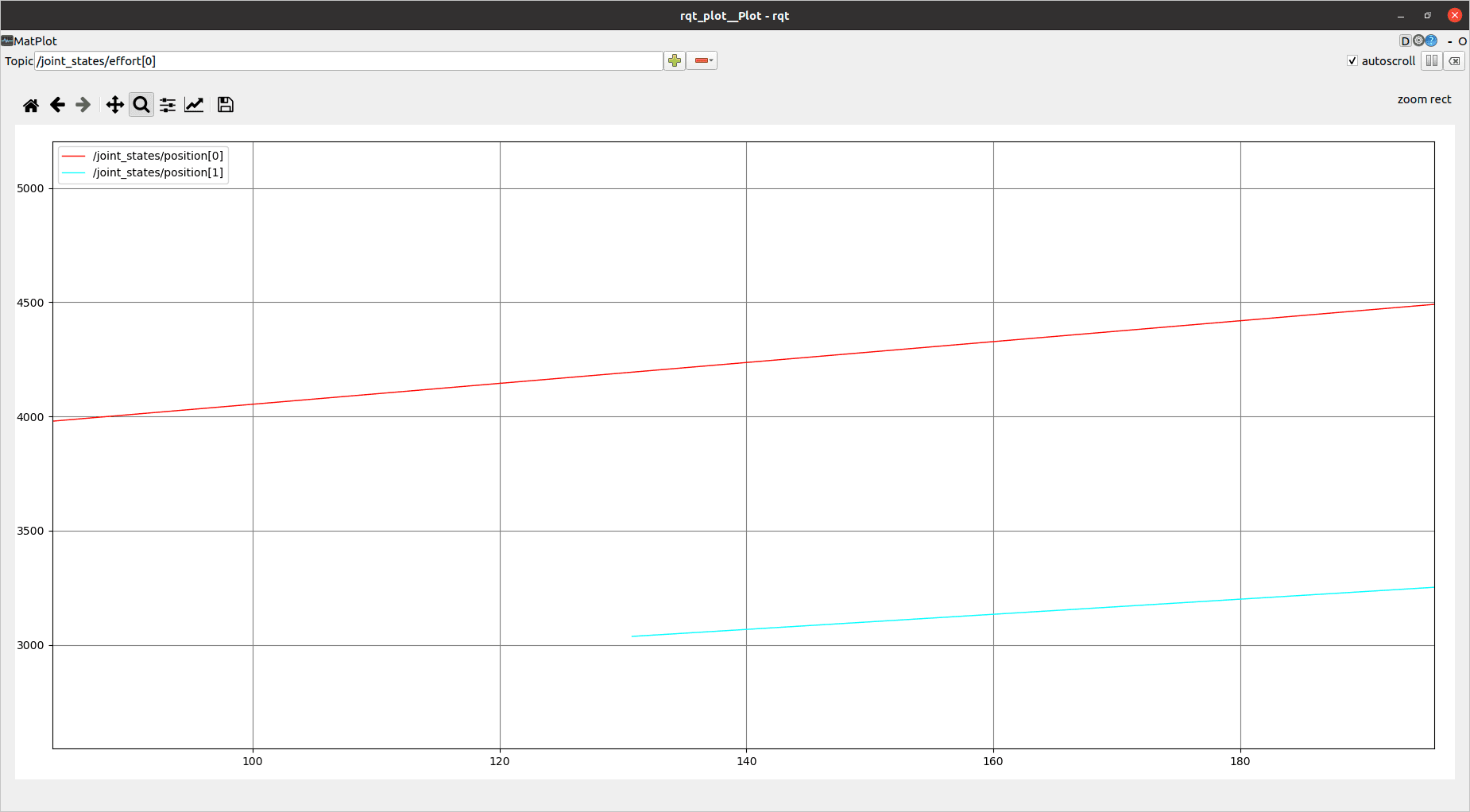Viewport: 1470px width, 812px height.
Task: Go forward to next plot view
Action: [x=83, y=105]
